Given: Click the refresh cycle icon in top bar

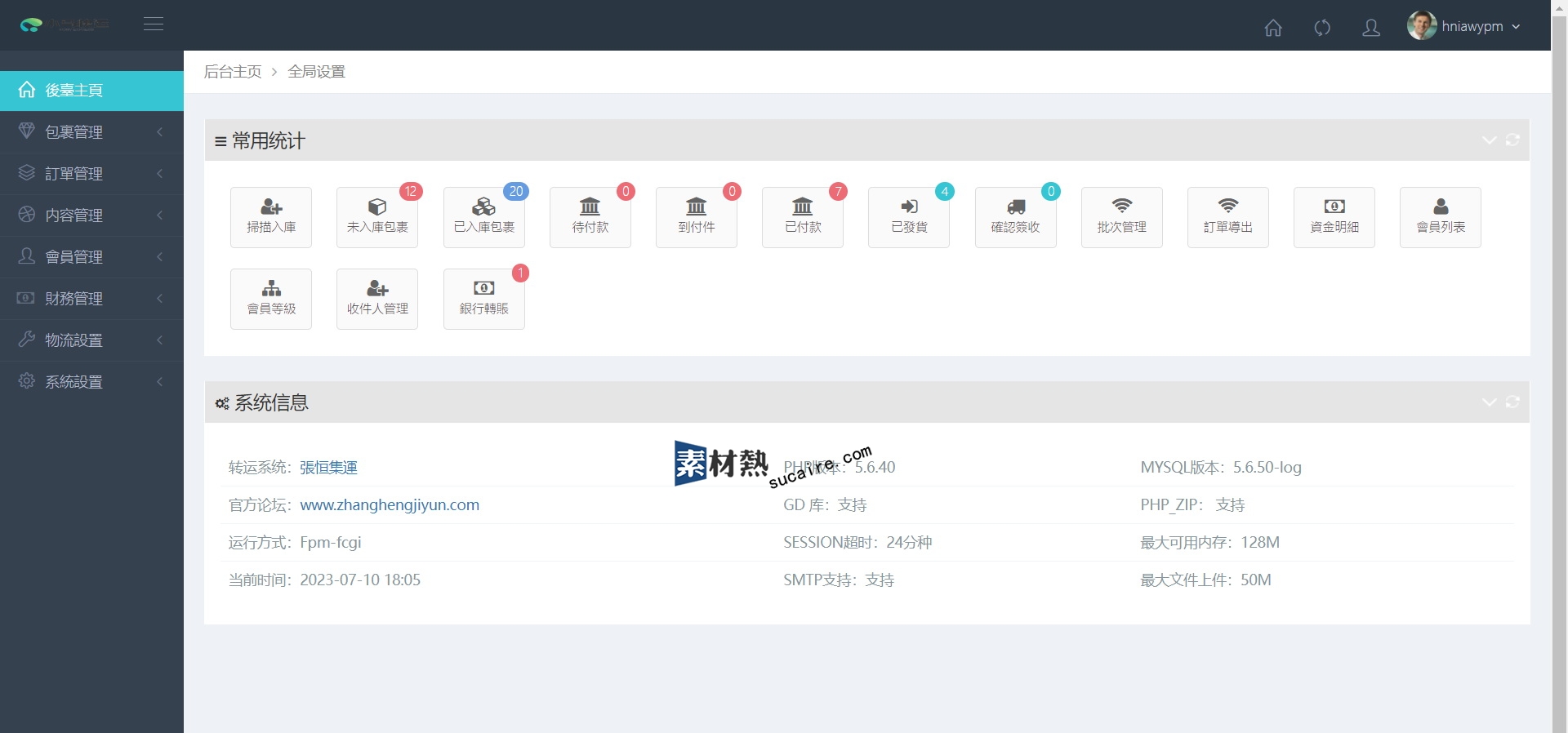Looking at the screenshot, I should click(x=1322, y=28).
